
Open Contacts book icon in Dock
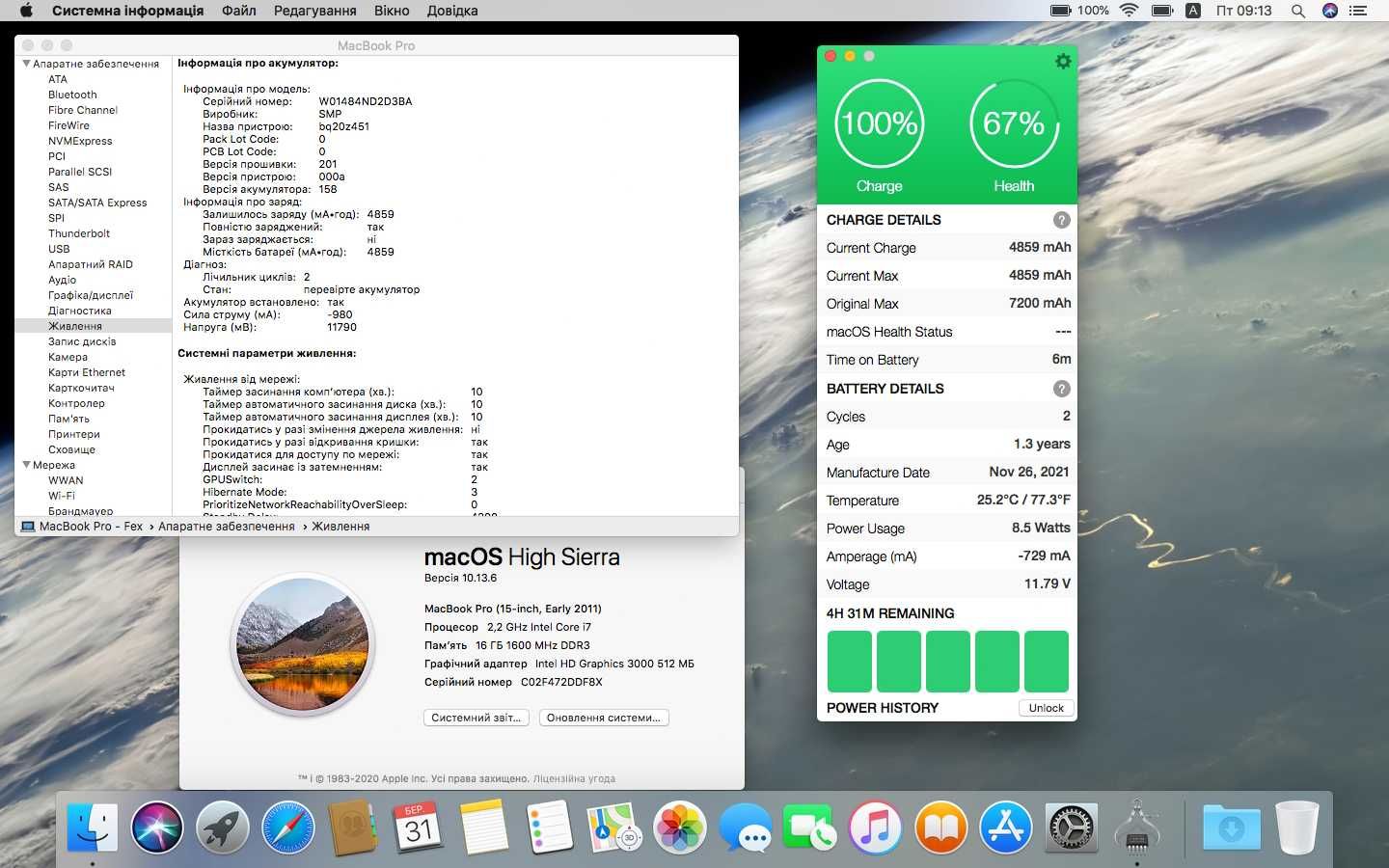353,827
